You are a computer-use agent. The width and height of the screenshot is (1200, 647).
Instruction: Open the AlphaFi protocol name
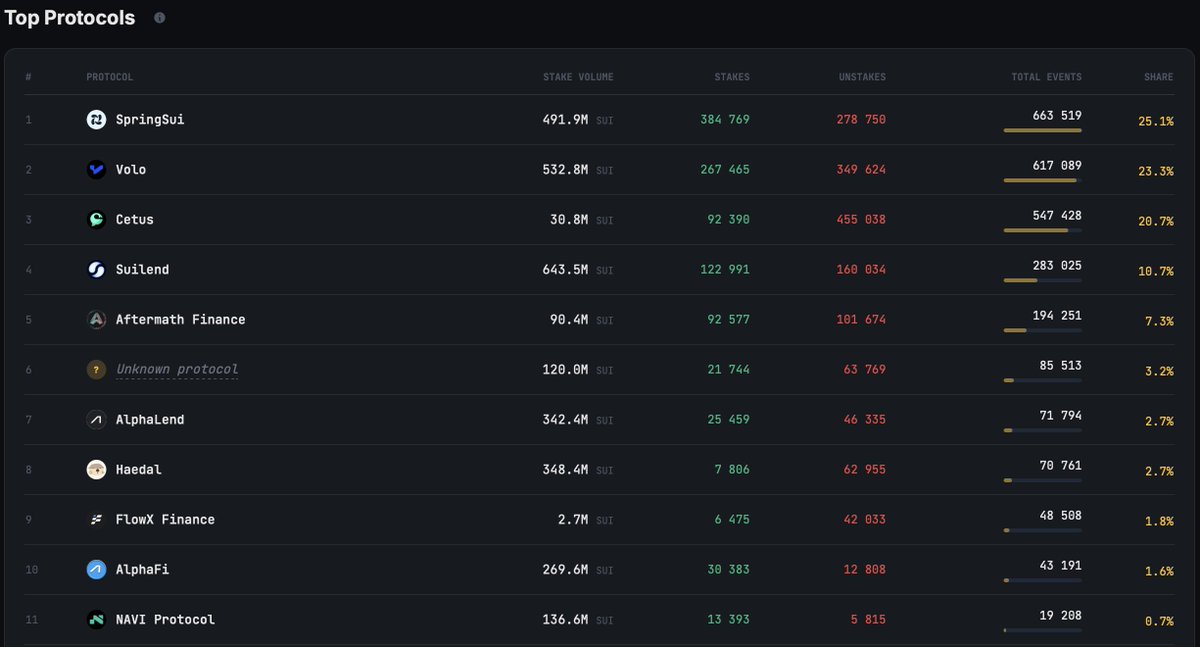pos(142,570)
